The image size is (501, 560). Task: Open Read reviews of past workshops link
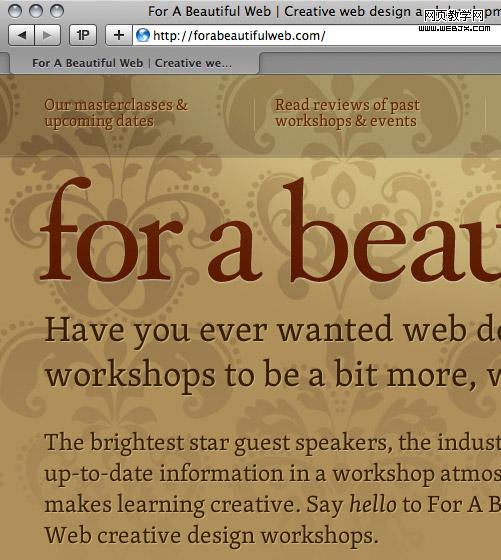pos(347,112)
